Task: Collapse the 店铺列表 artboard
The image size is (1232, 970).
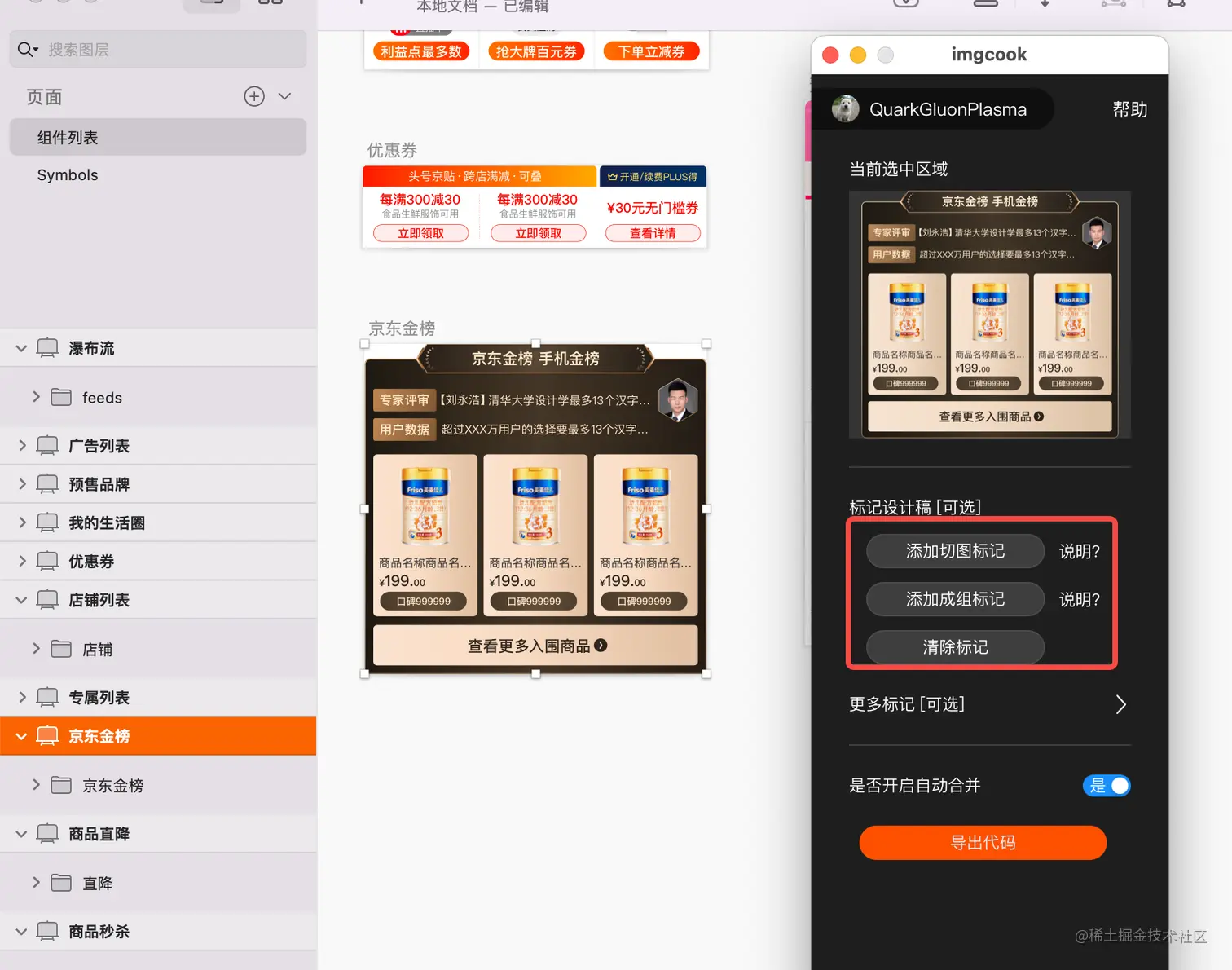Action: point(21,600)
